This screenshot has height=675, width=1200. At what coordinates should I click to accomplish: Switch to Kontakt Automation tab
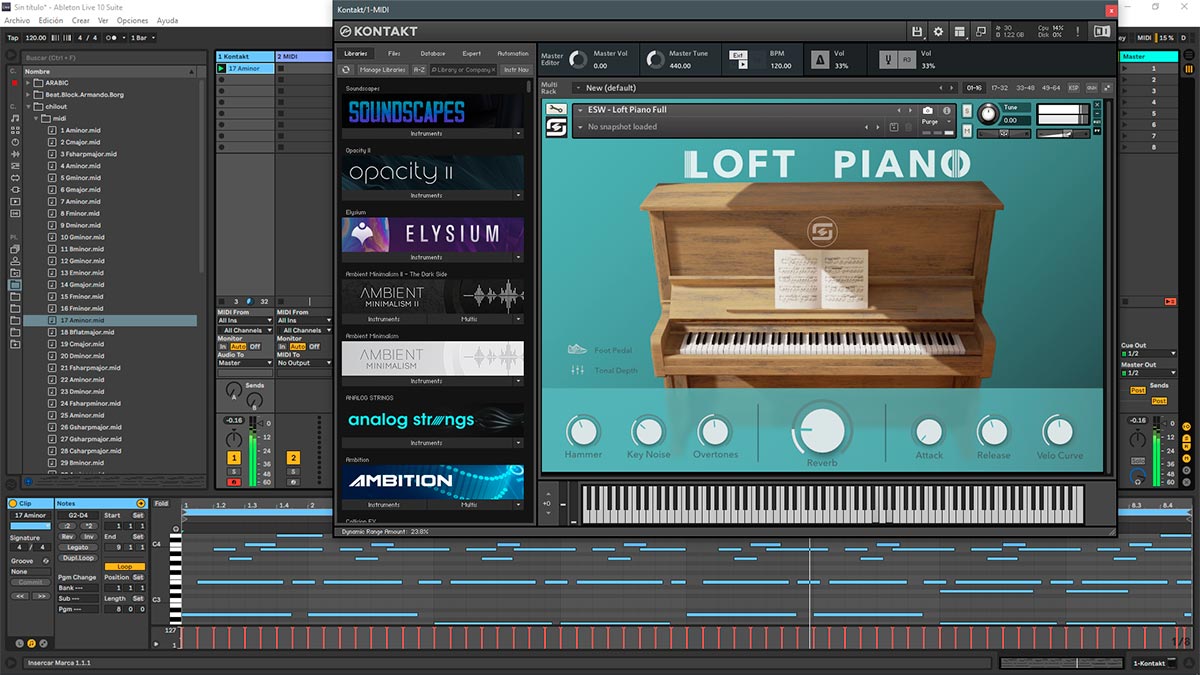point(513,53)
